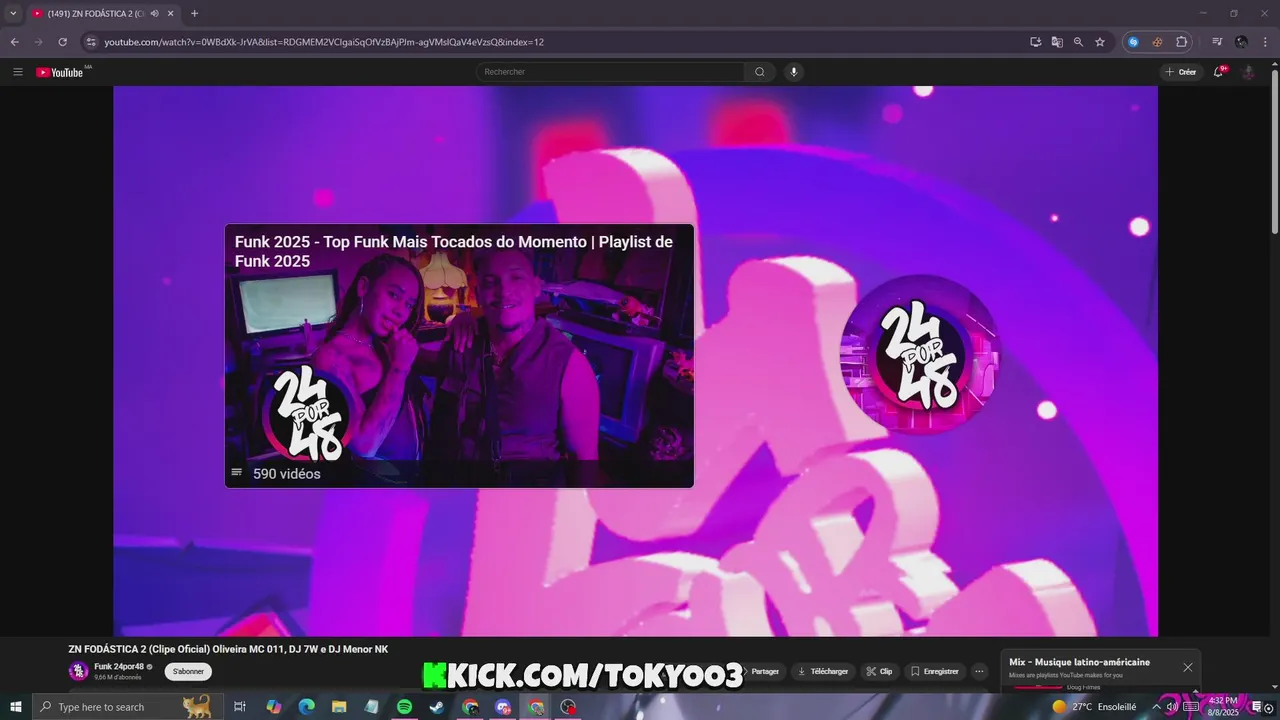This screenshot has height=720, width=1280.
Task: Go back with the browser back arrow
Action: coord(14,42)
